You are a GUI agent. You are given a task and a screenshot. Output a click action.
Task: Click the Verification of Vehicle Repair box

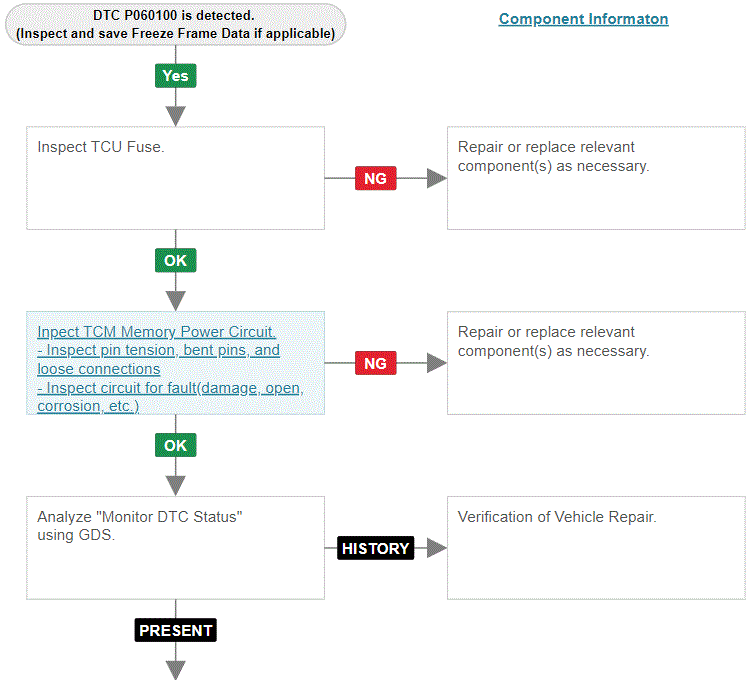pyautogui.click(x=595, y=548)
